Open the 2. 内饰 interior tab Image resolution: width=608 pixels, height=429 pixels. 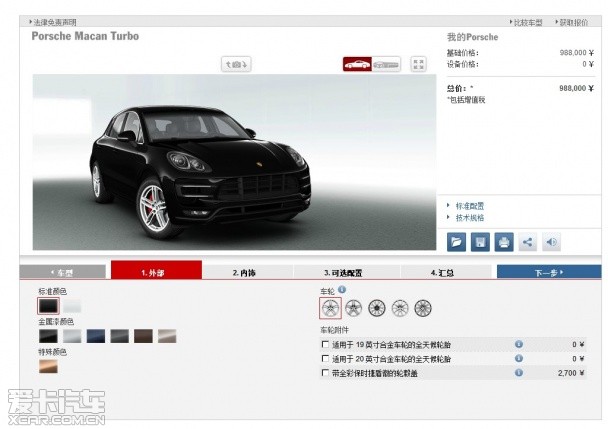tap(247, 272)
